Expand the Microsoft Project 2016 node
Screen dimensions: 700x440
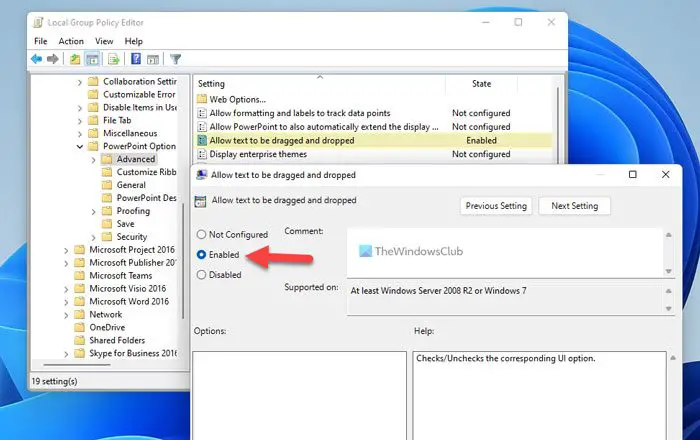pyautogui.click(x=66, y=250)
